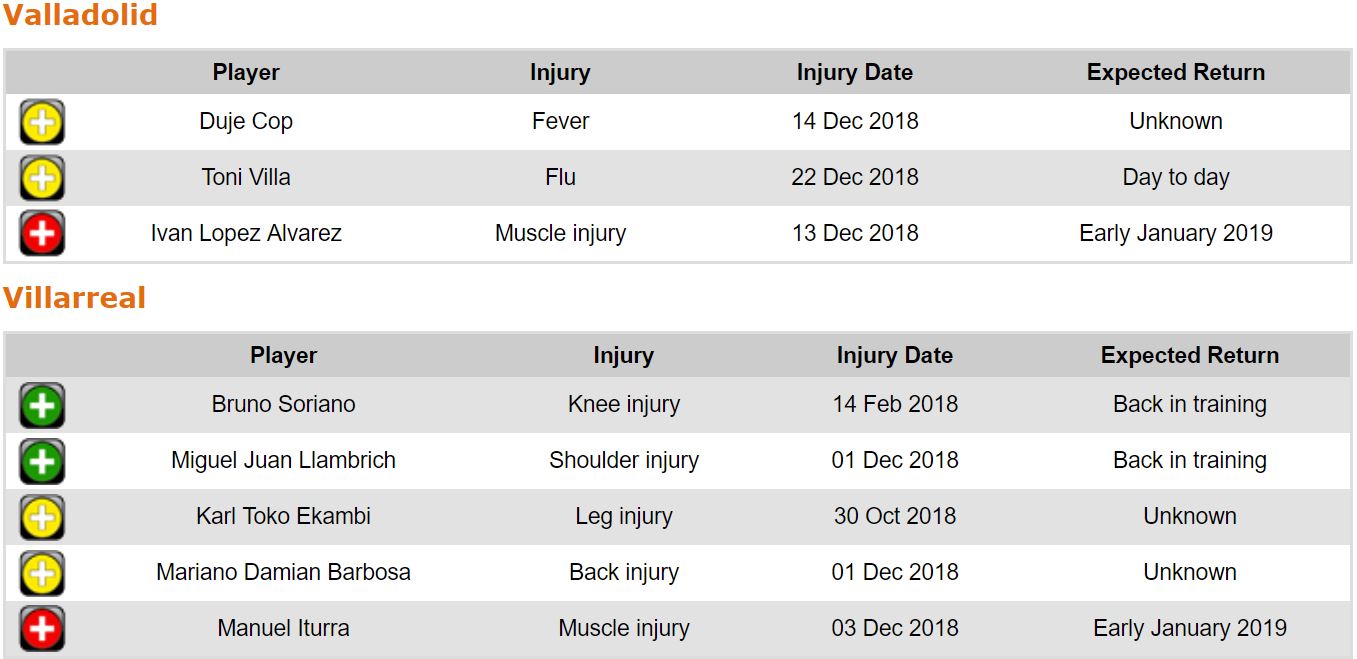The height and width of the screenshot is (659, 1357).
Task: Open the Villarreal team heading
Action: click(x=74, y=298)
